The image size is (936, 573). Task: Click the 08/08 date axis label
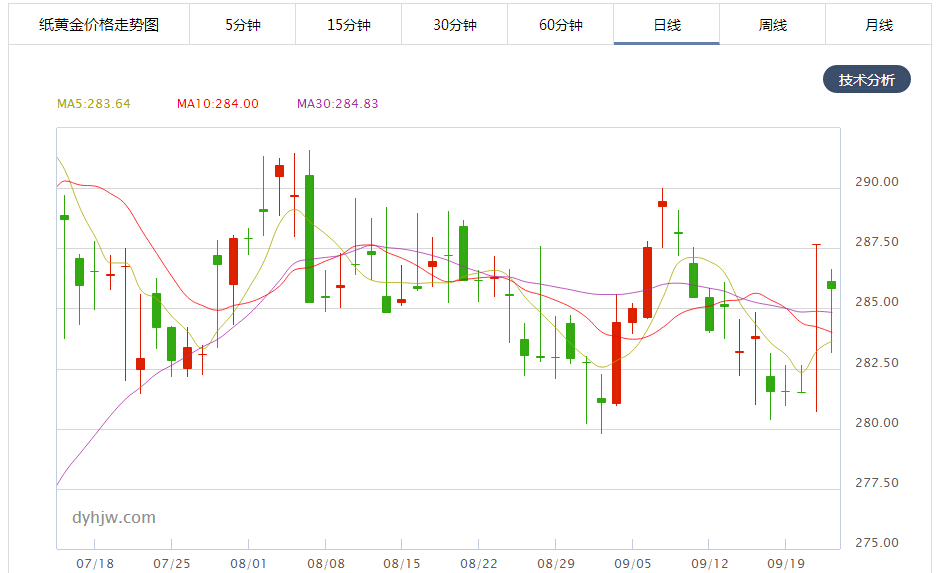(326, 563)
